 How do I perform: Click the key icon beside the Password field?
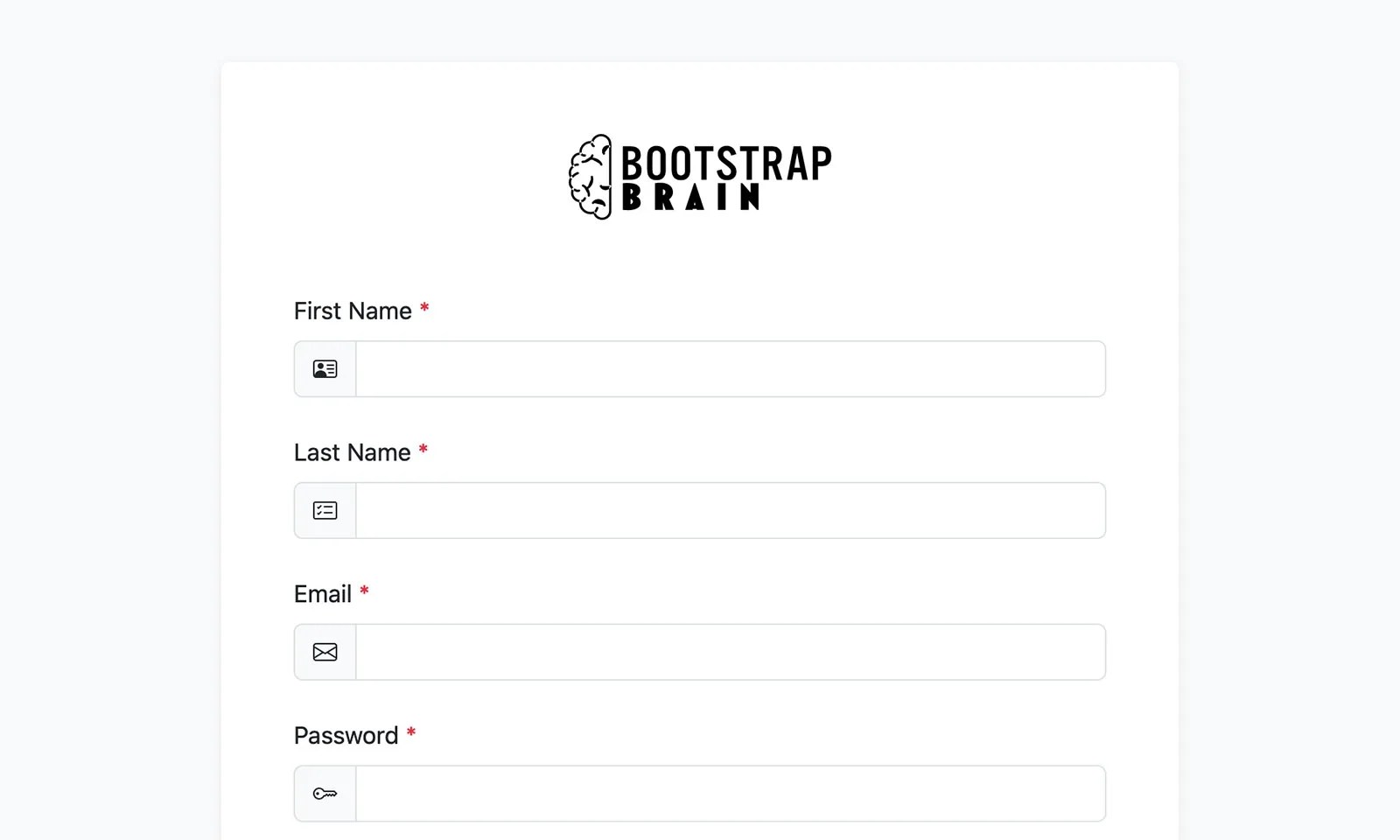pyautogui.click(x=325, y=793)
